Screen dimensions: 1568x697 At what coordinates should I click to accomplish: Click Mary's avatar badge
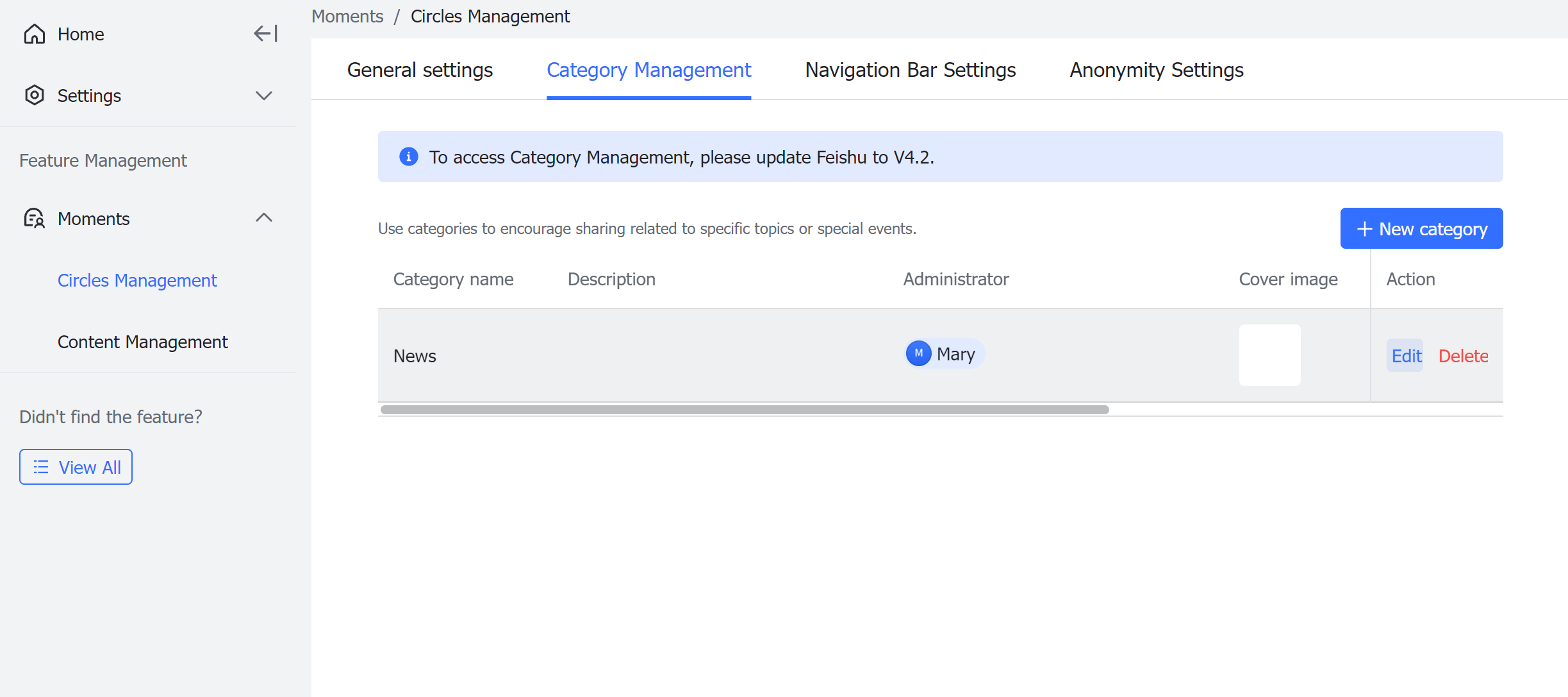coord(919,353)
